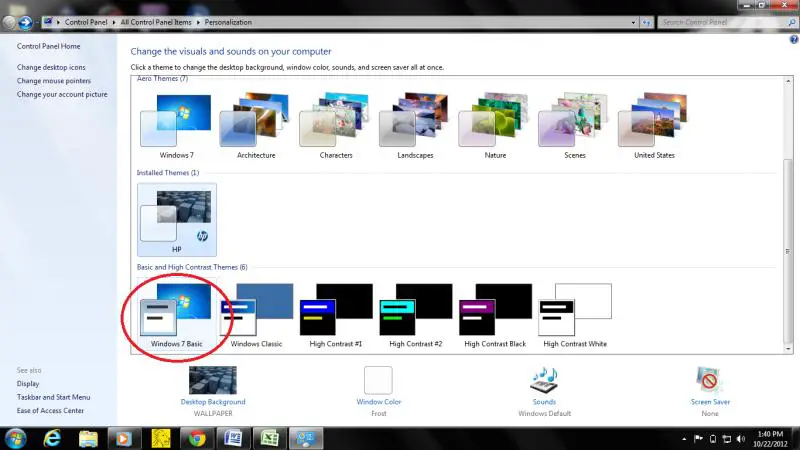Select the High Contrast White theme
Screen dimensions: 800x450
coord(574,315)
